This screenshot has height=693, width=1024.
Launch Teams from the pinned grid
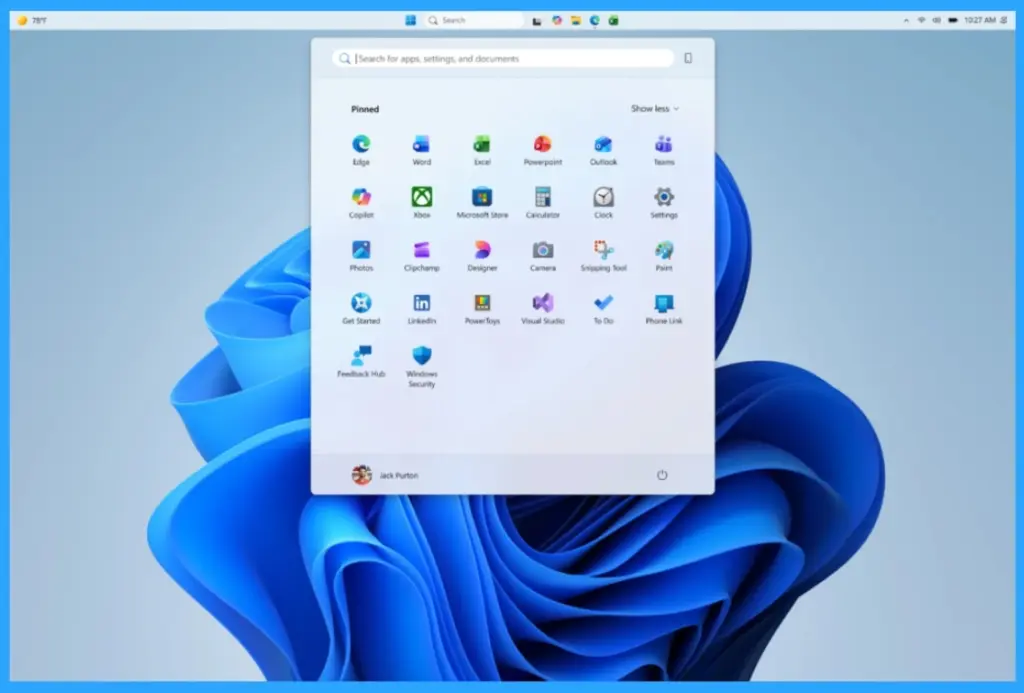[664, 150]
